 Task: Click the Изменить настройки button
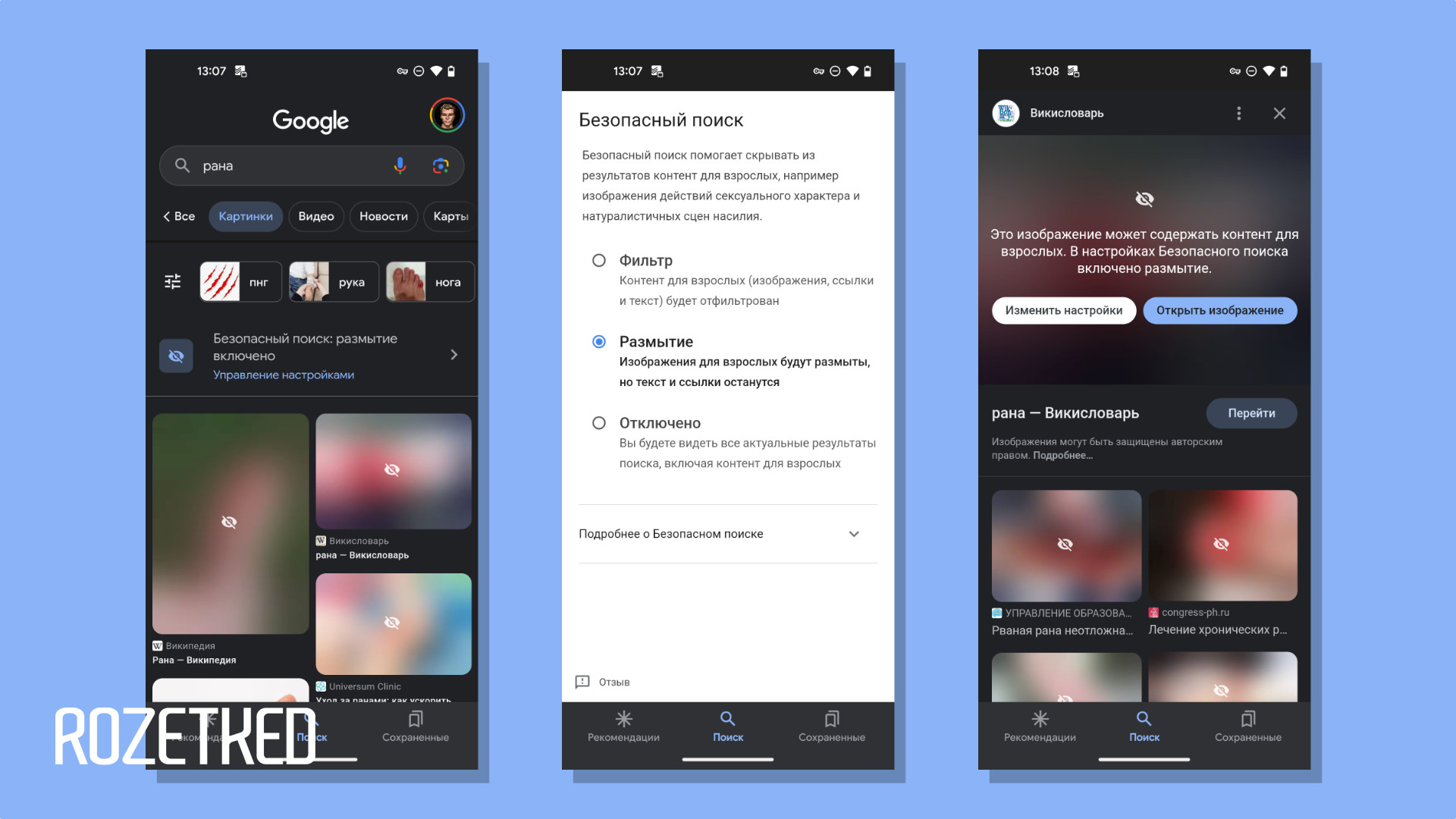1063,310
